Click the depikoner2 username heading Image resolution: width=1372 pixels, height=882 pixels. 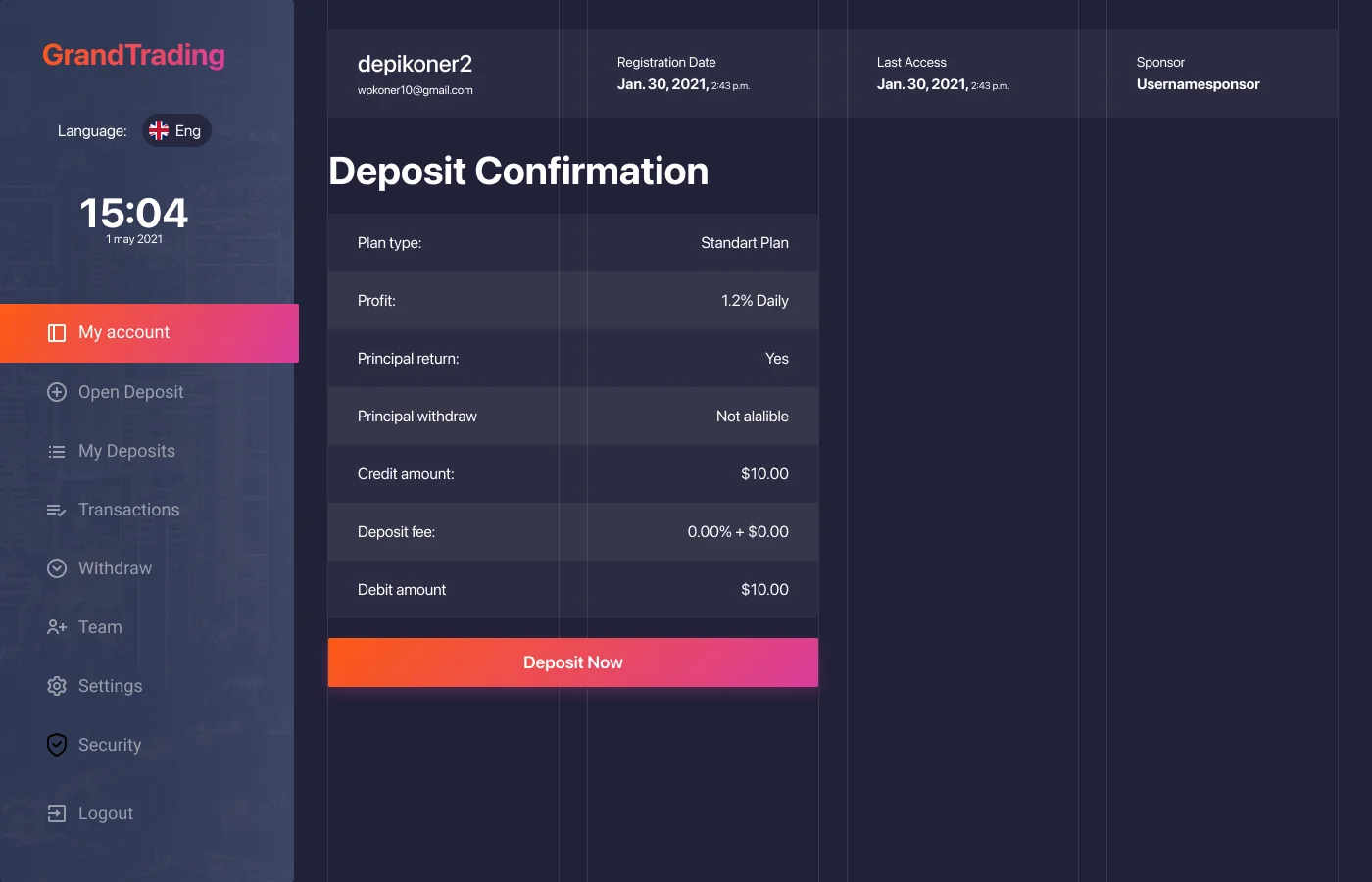[415, 64]
